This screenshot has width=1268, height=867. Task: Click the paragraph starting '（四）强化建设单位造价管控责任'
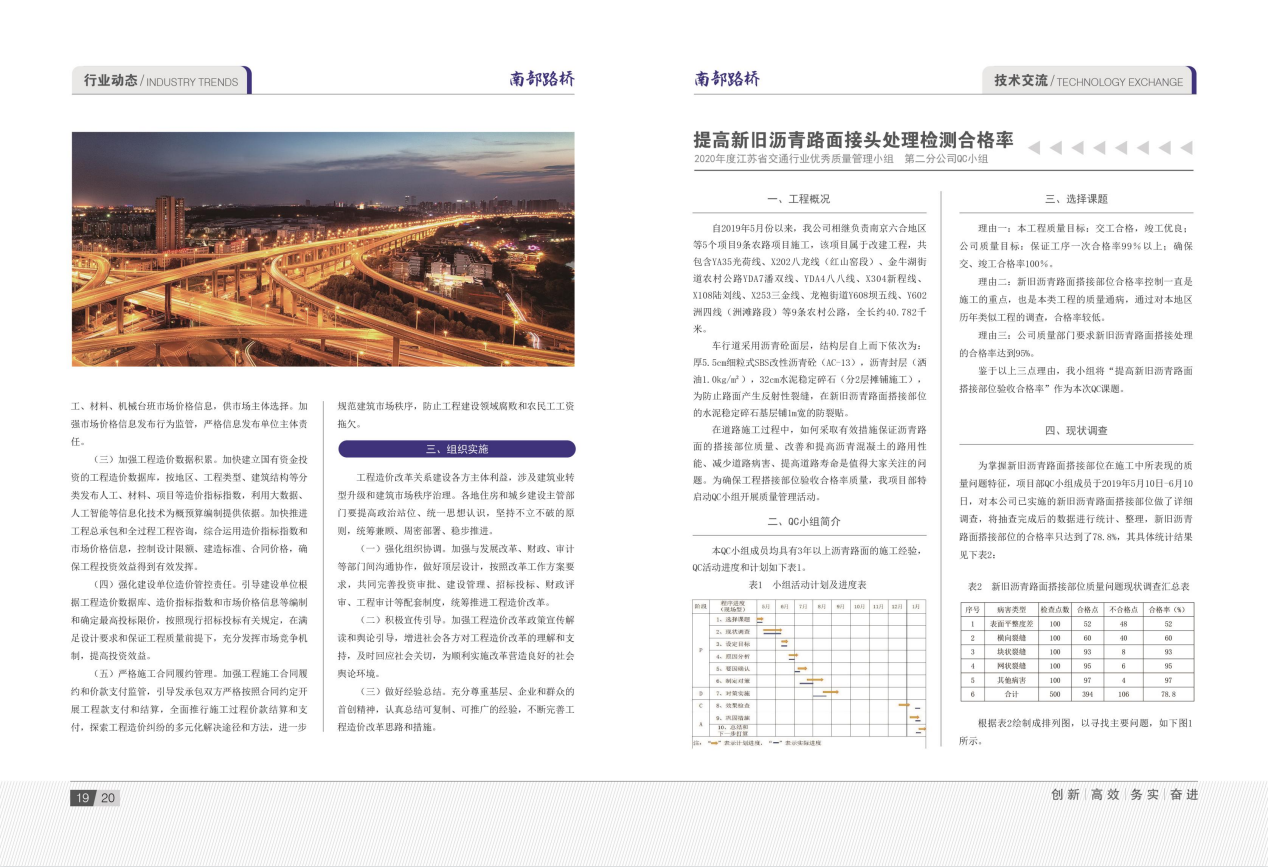189,619
